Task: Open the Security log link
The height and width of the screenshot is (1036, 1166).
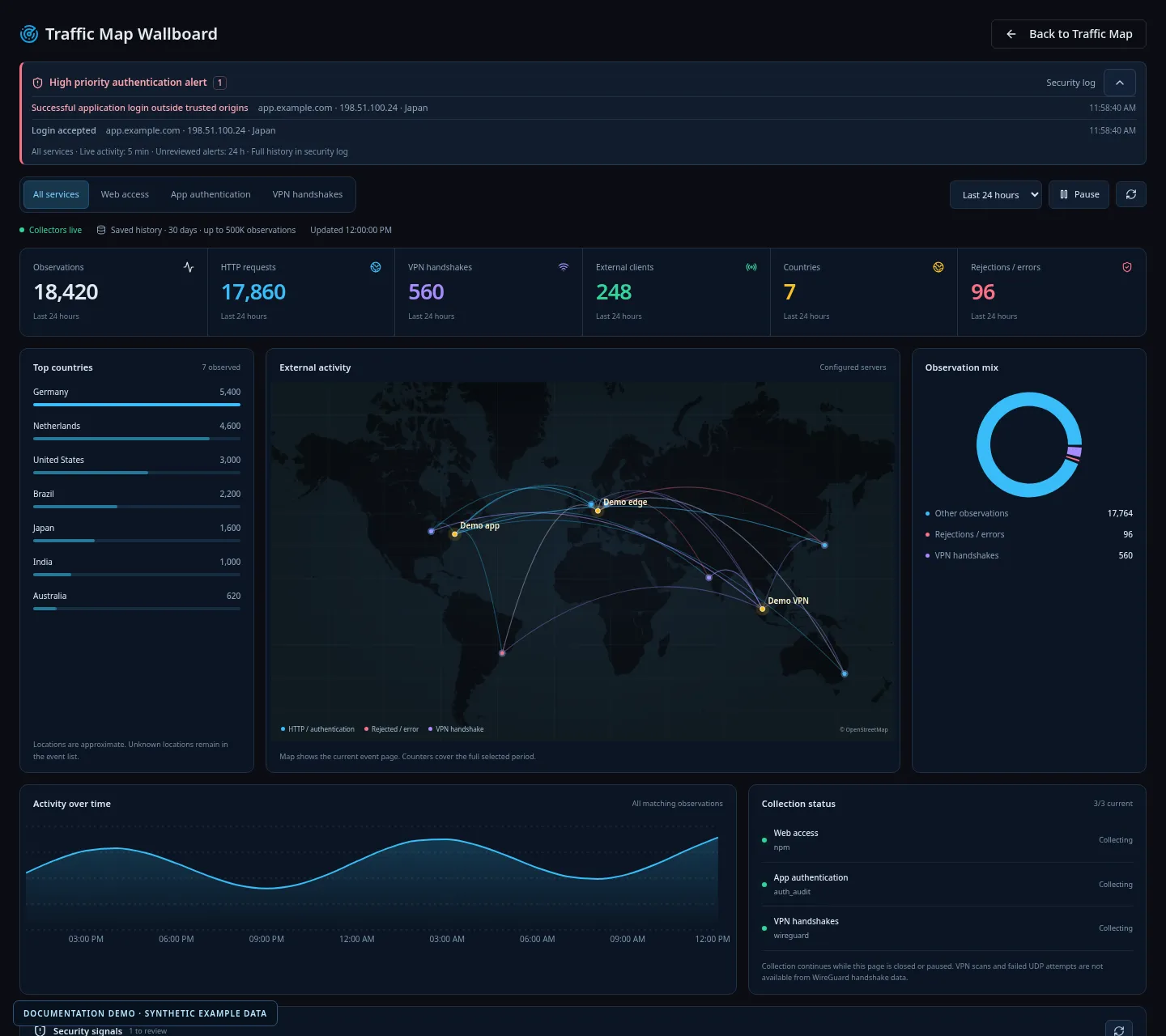Action: [1070, 83]
